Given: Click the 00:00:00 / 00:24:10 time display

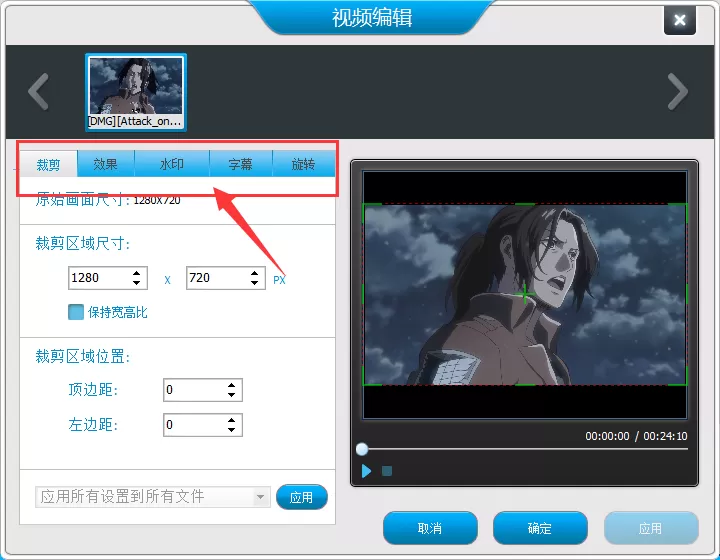Looking at the screenshot, I should pos(636,436).
